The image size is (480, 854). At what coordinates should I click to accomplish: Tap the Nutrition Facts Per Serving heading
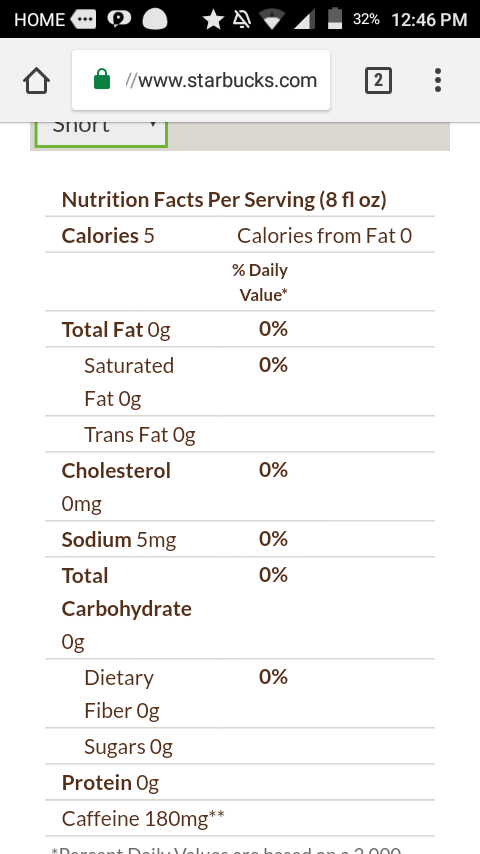[224, 200]
